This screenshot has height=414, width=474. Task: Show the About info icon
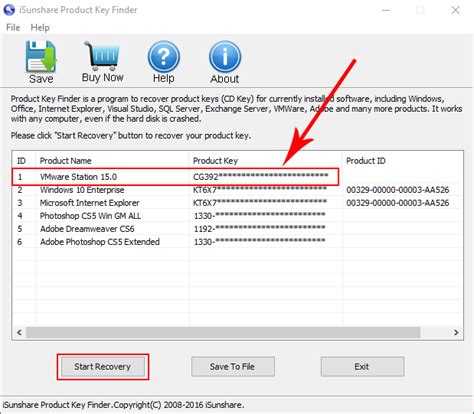click(x=225, y=57)
